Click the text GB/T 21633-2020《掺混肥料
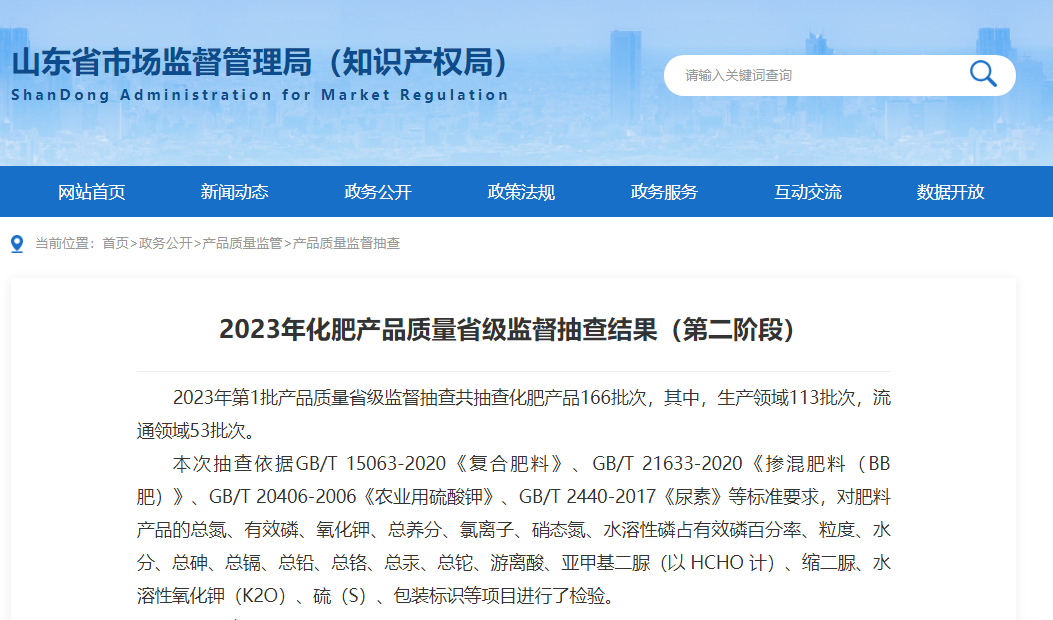The height and width of the screenshot is (620, 1053). click(x=719, y=463)
